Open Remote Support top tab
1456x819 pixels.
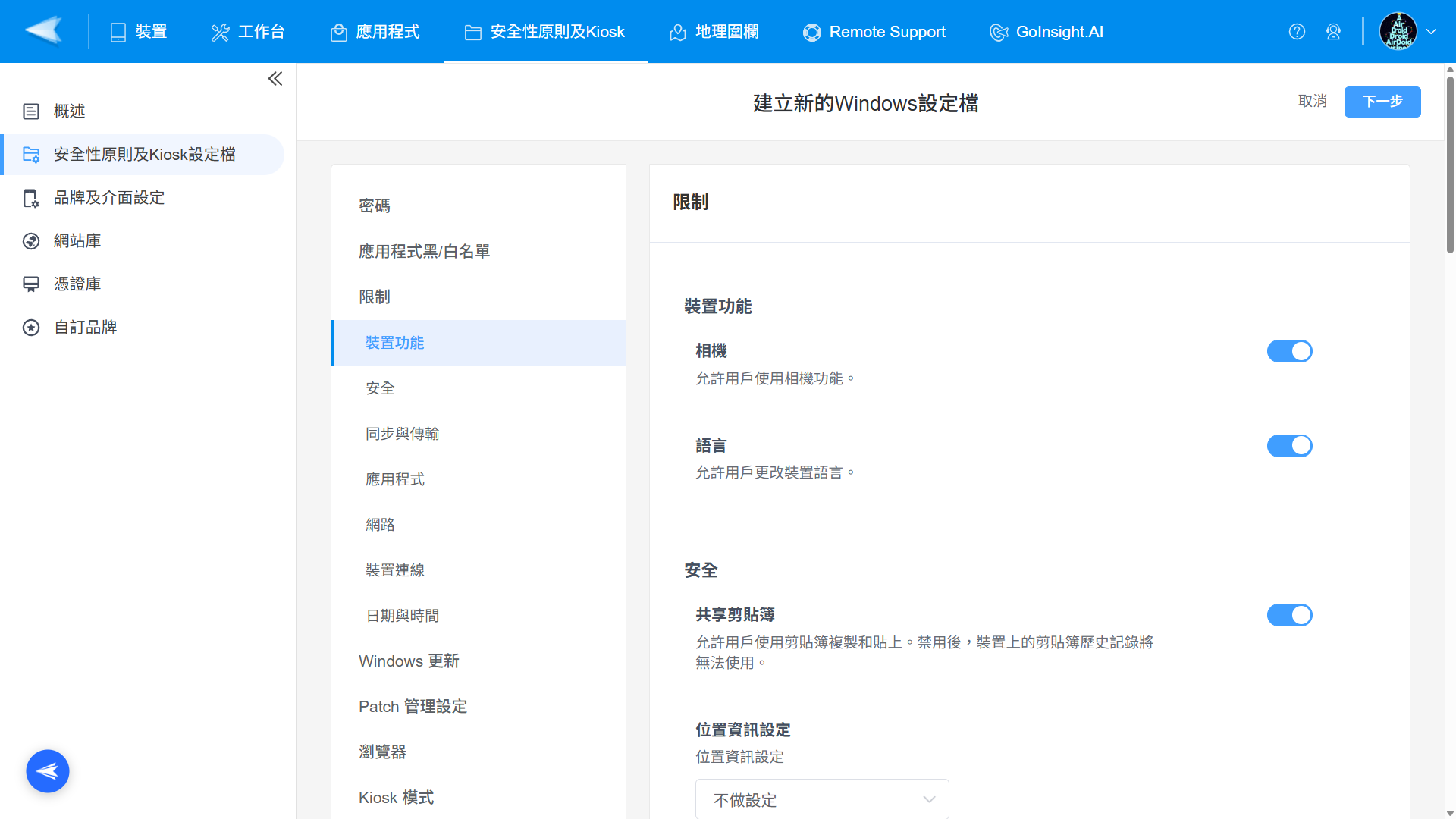tap(874, 32)
